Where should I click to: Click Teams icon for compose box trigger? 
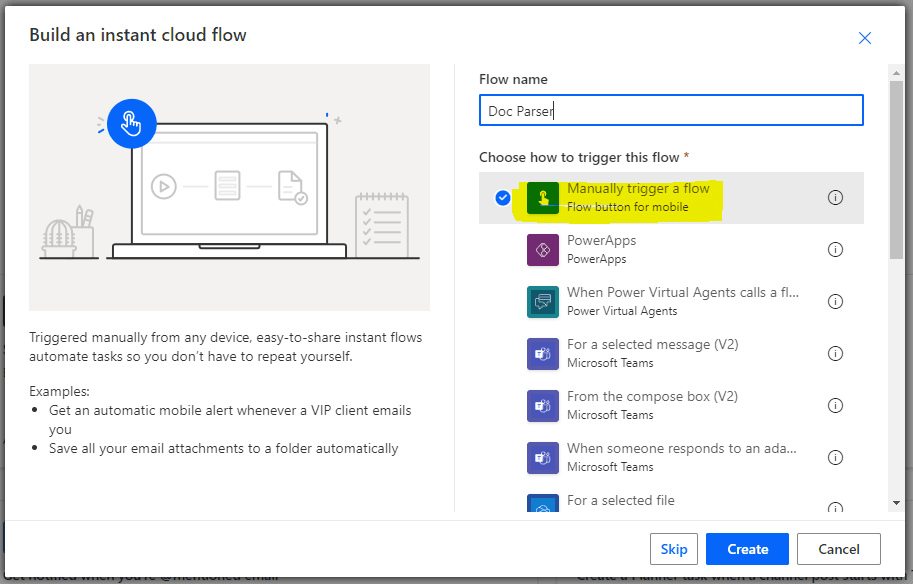pos(543,406)
